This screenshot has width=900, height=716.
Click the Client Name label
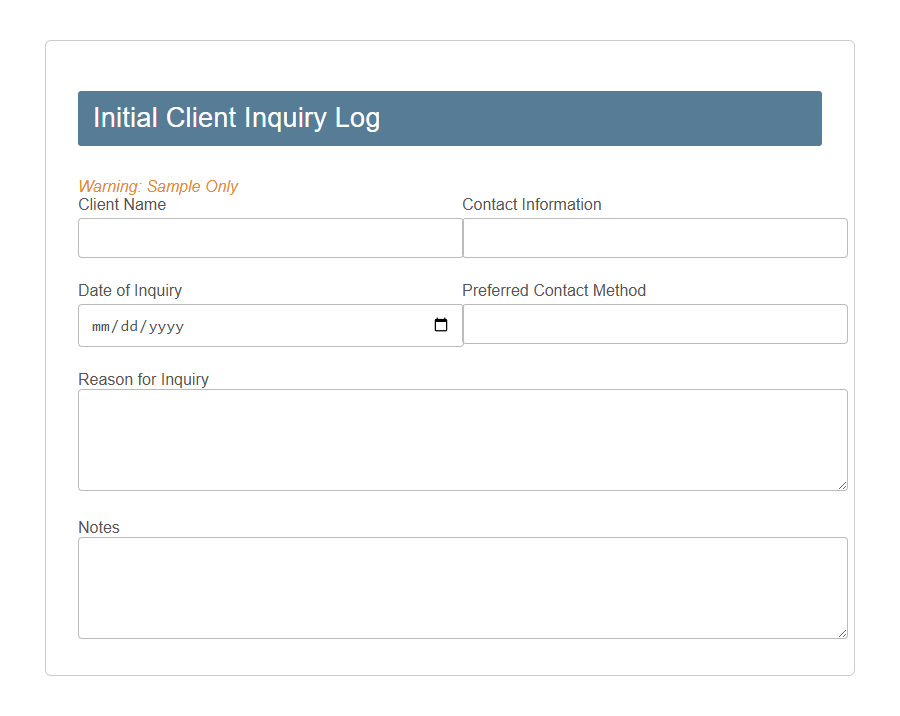tap(121, 204)
